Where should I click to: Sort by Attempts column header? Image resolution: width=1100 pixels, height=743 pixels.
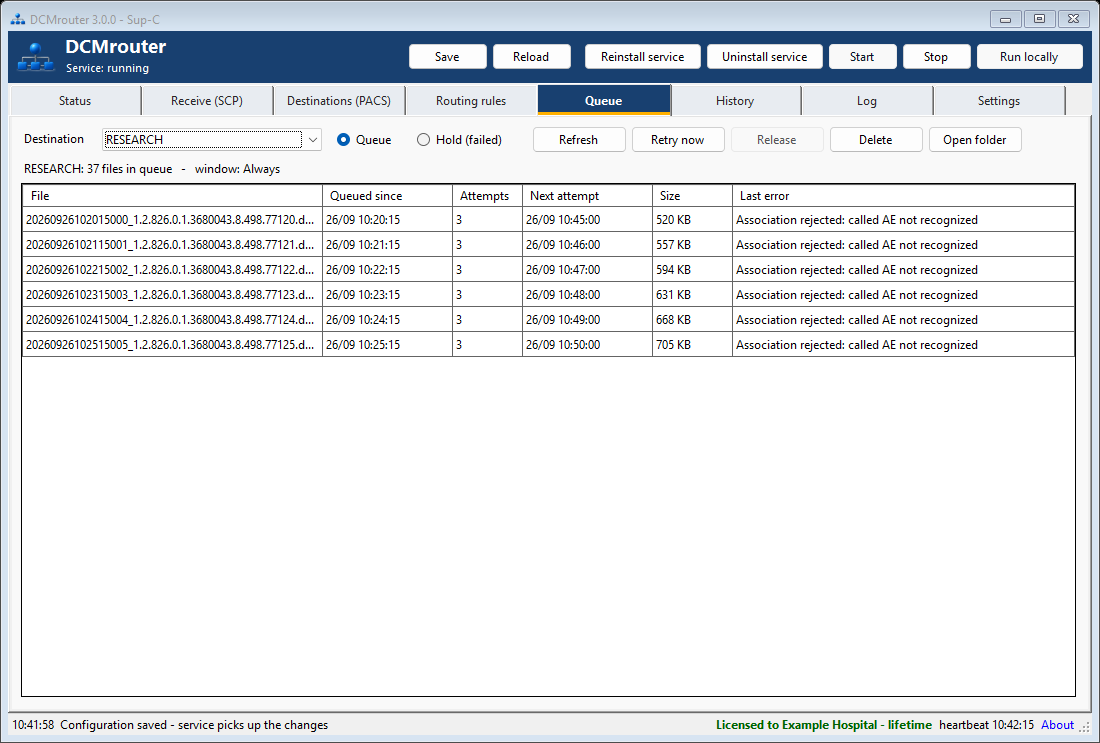coord(488,196)
